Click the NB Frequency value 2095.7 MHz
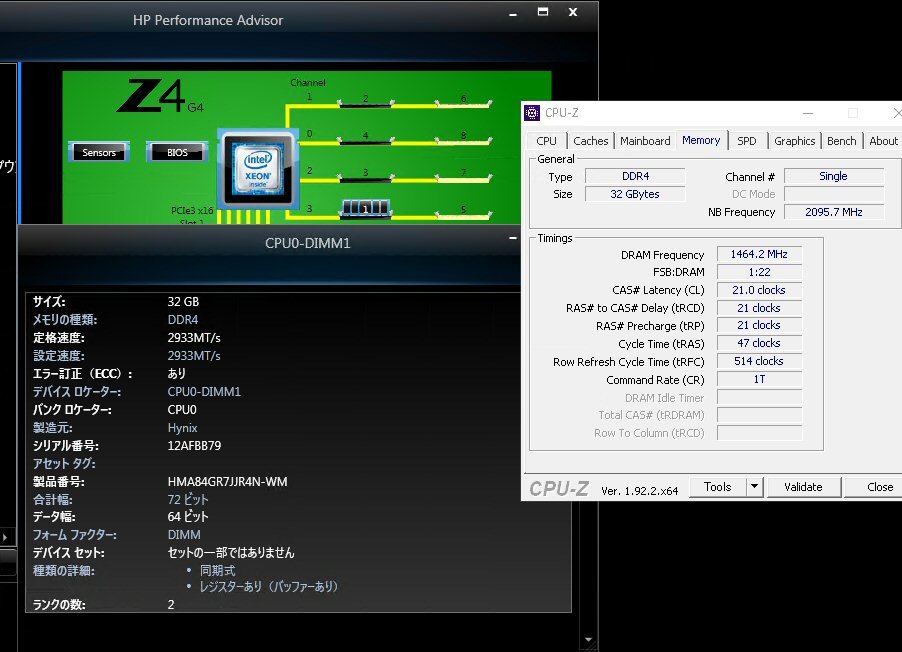The image size is (902, 652). pyautogui.click(x=834, y=212)
